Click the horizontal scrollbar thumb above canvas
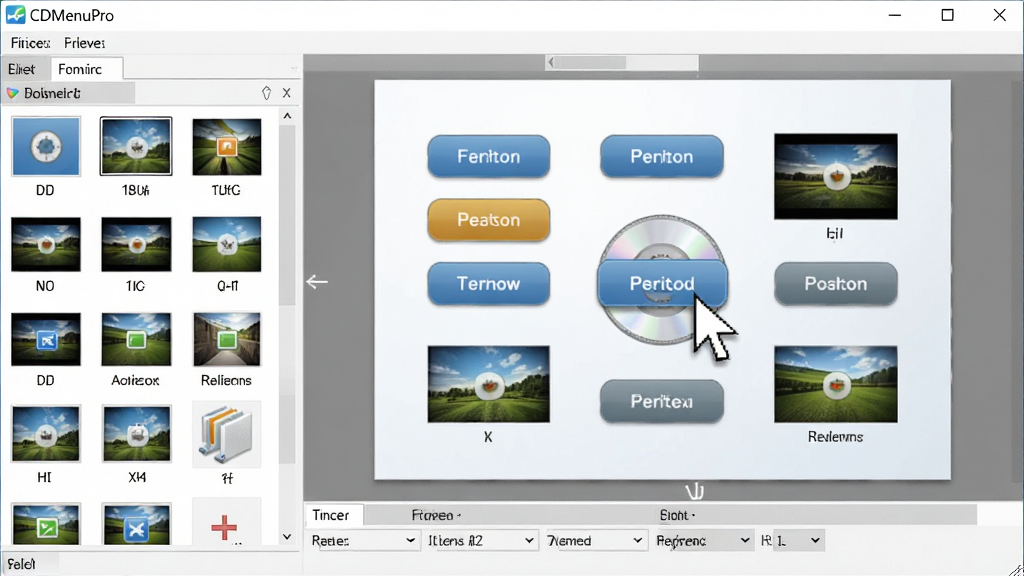1024x576 pixels. coord(592,63)
